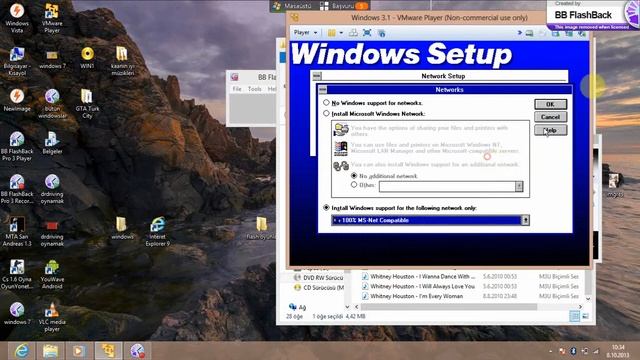
Task: Click Masaüstü item in top bar
Action: [x=292, y=6]
